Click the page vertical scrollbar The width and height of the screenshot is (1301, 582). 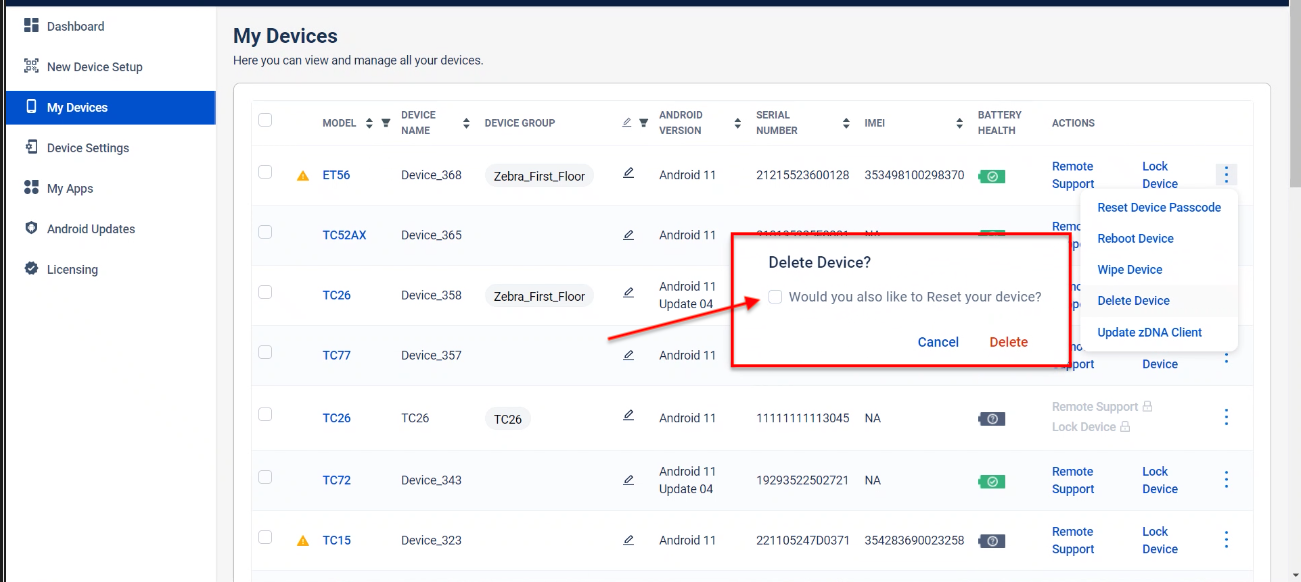coord(1295,100)
